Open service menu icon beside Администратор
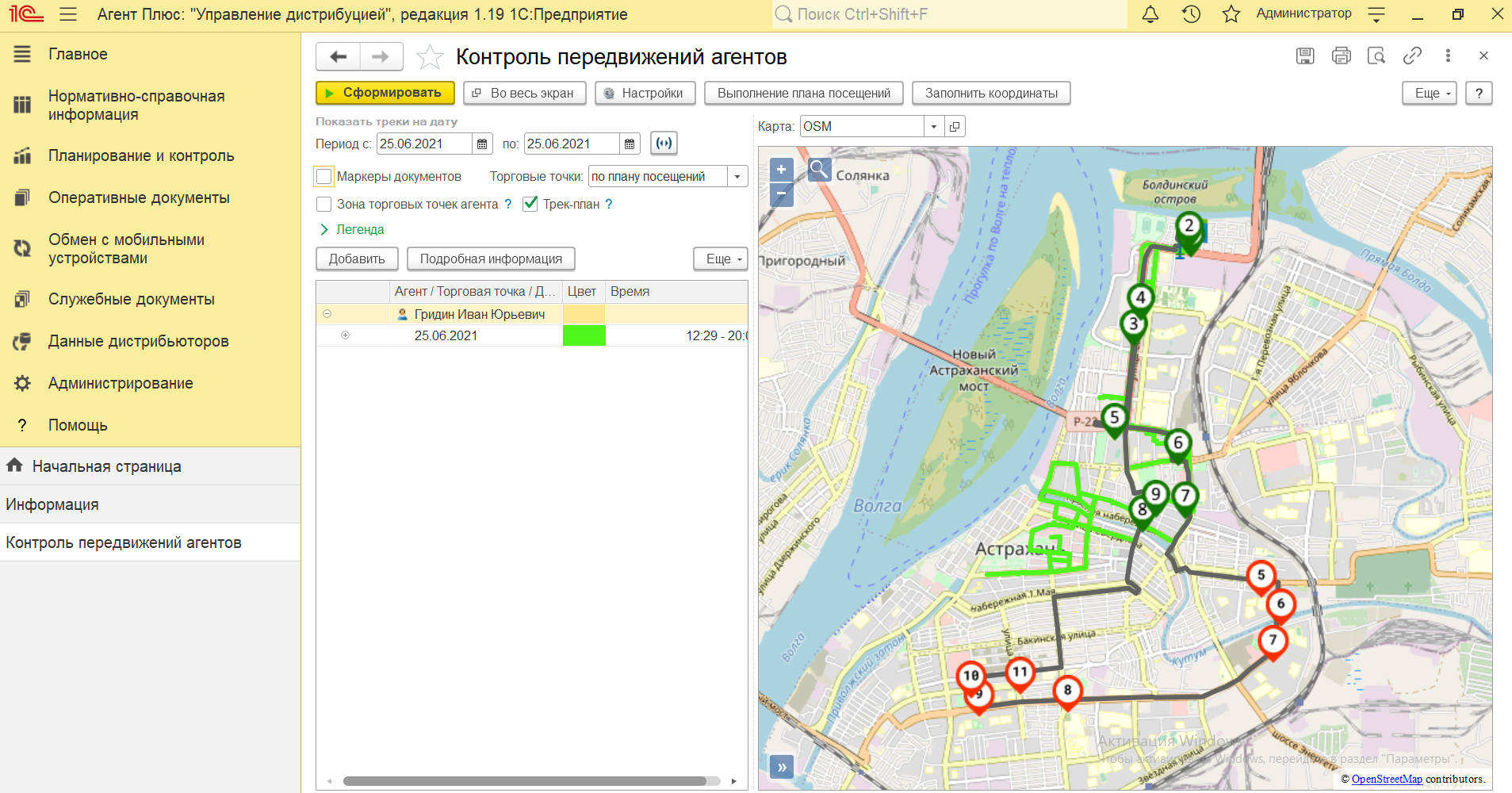This screenshot has width=1512, height=793. pos(1377,14)
